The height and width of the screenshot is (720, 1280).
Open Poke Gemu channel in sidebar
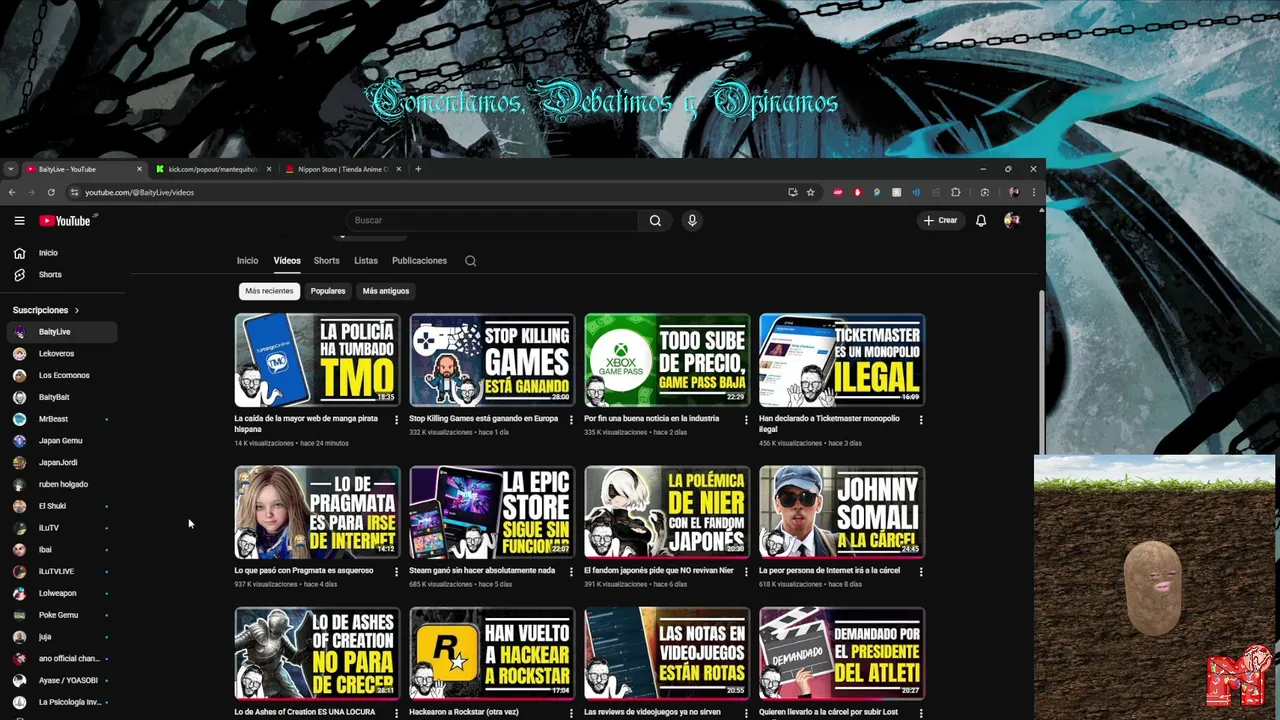coord(63,615)
